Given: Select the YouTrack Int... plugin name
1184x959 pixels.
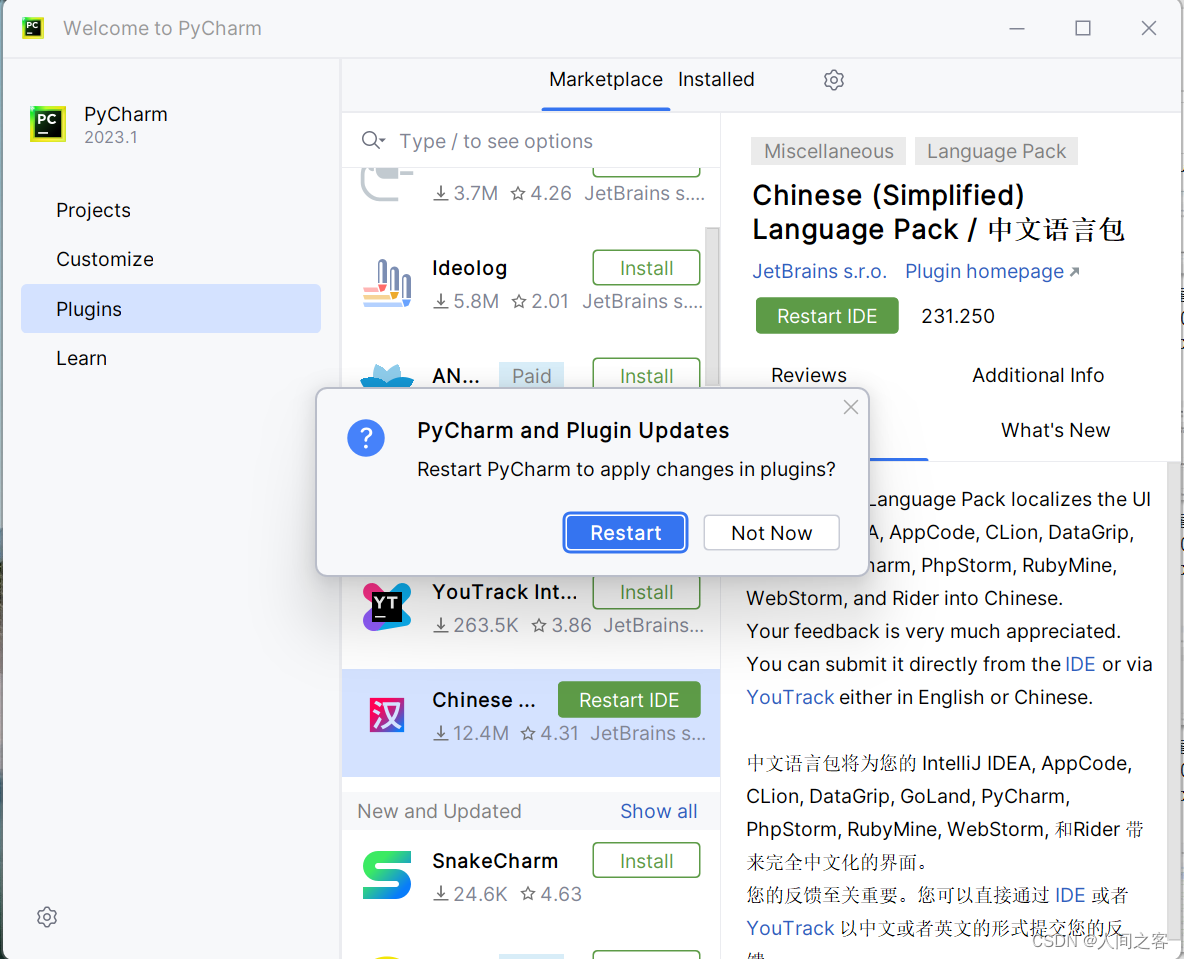Looking at the screenshot, I should 504,592.
